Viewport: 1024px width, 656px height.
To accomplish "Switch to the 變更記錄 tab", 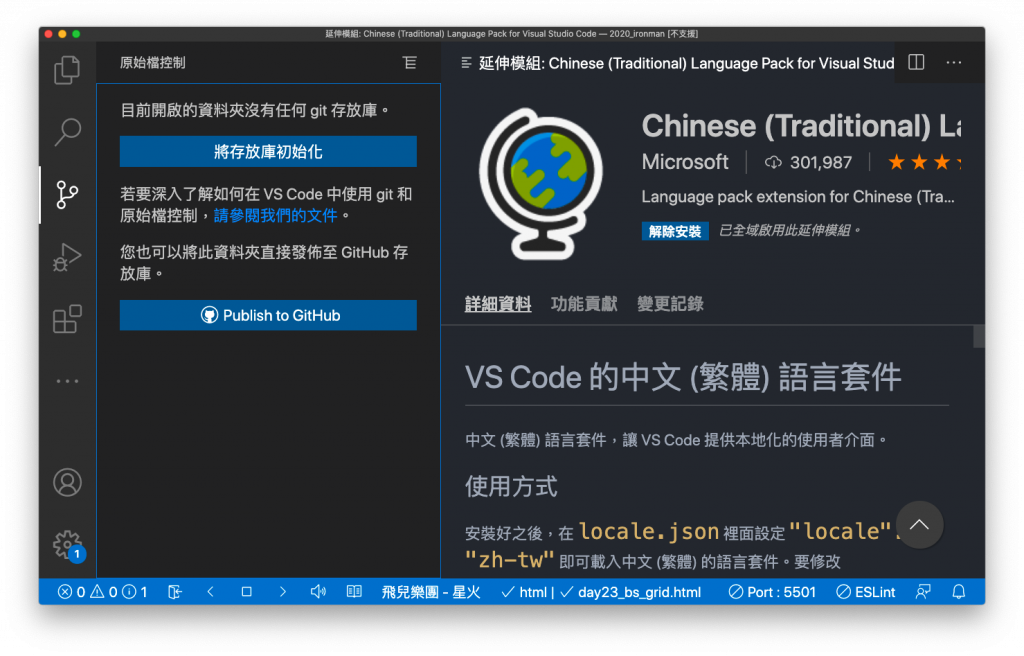I will [671, 304].
